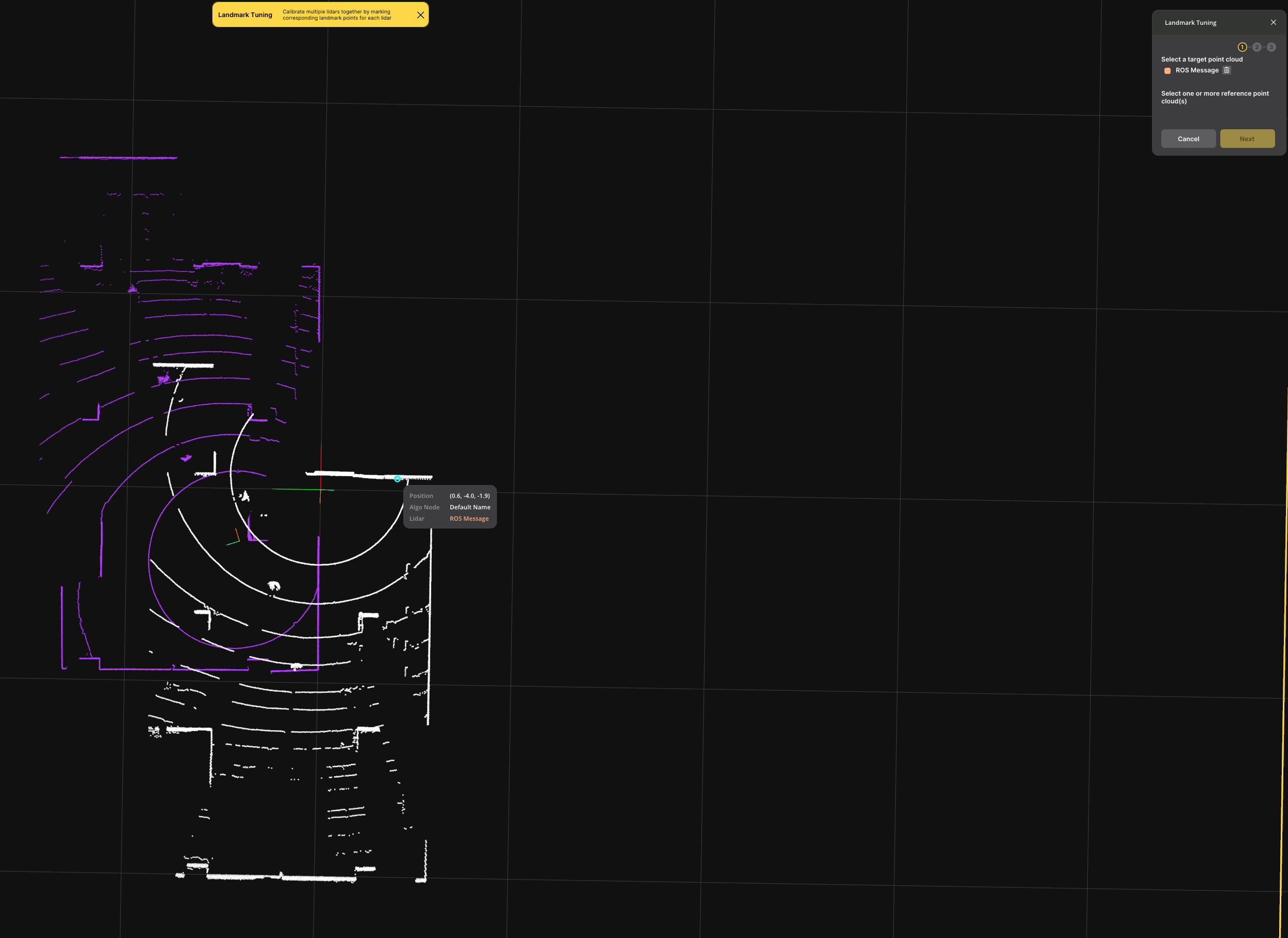Click position value (0.6, -4.0, -1.9)
Viewport: 1288px width, 938px height.
[x=469, y=496]
